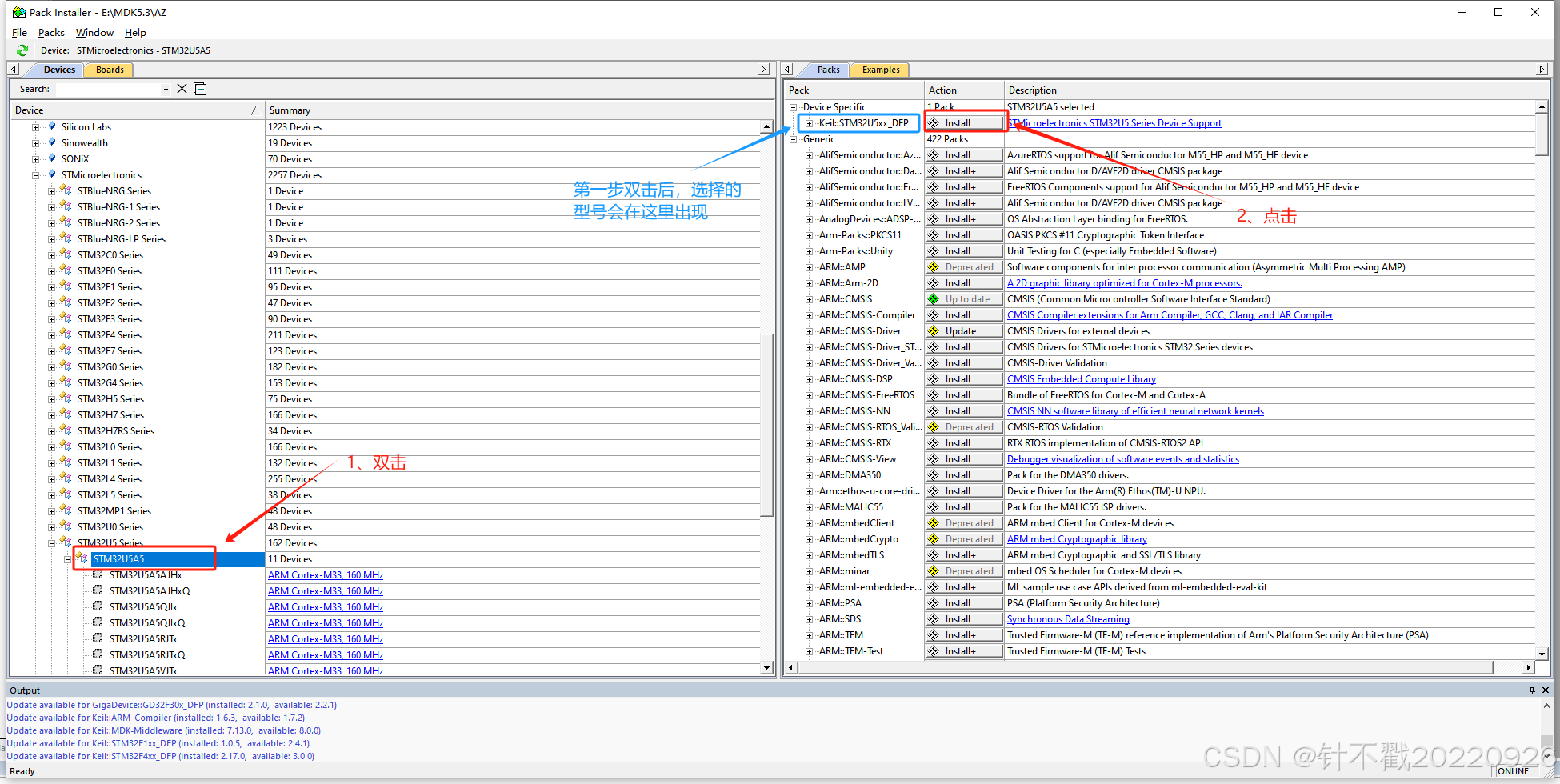Open ARM Cortex-M33 link for STM32U5A5AJHx
The width and height of the screenshot is (1560, 784).
(x=326, y=575)
